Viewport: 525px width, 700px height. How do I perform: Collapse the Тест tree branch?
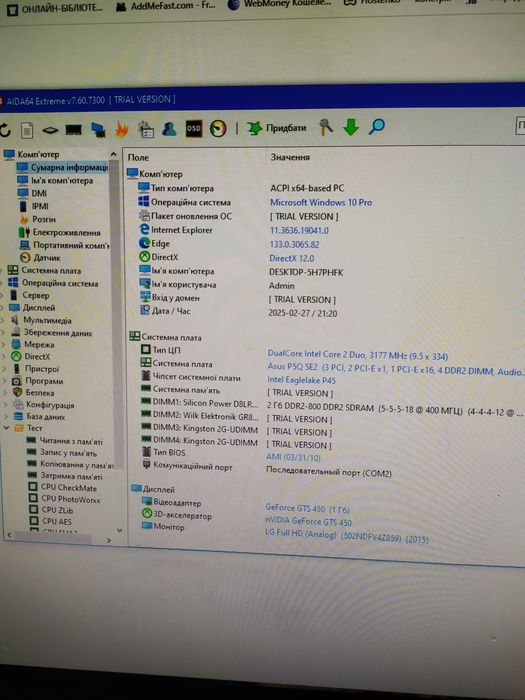(6, 428)
